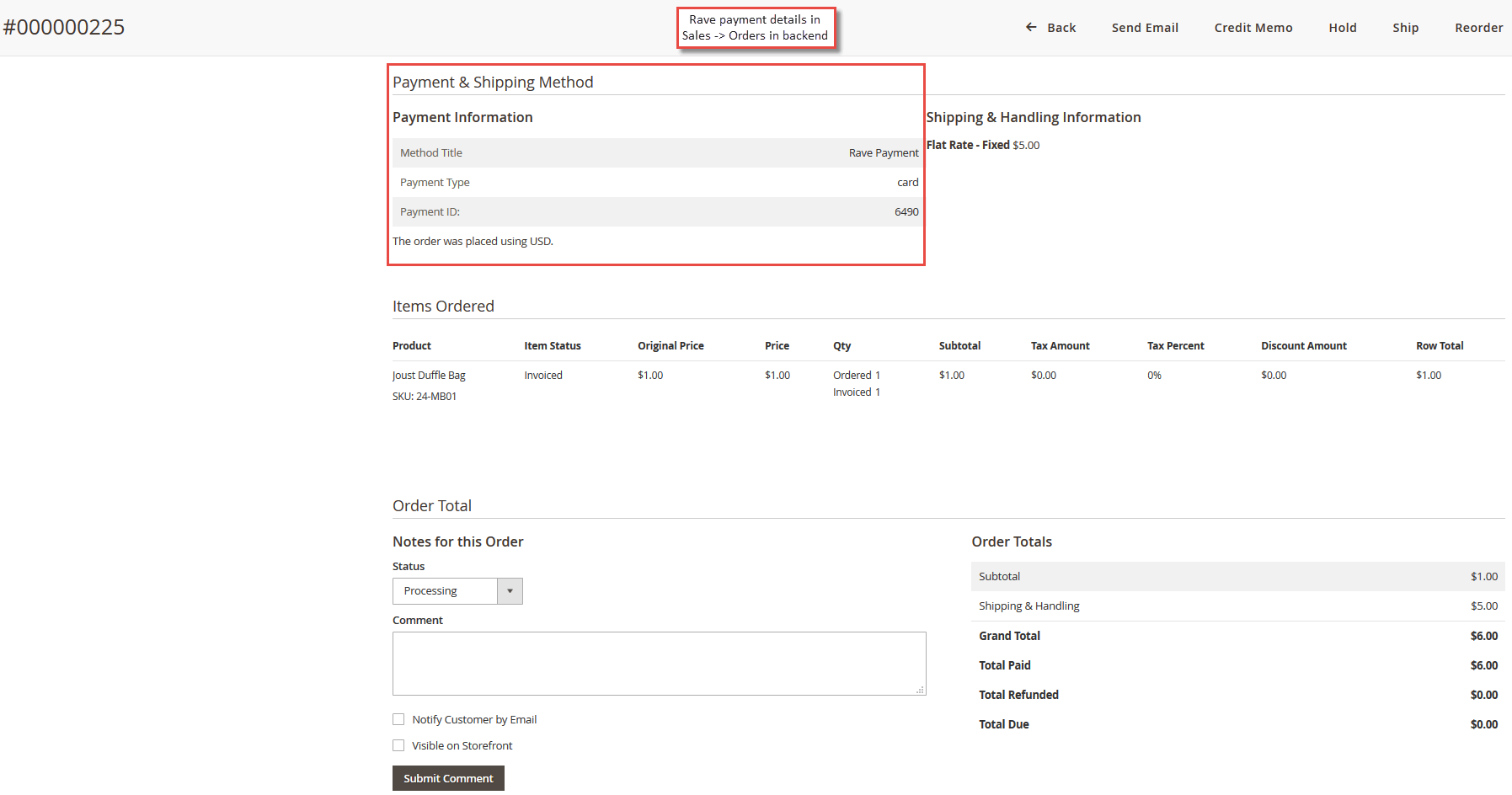Check the Visible on Storefront option

[x=398, y=745]
